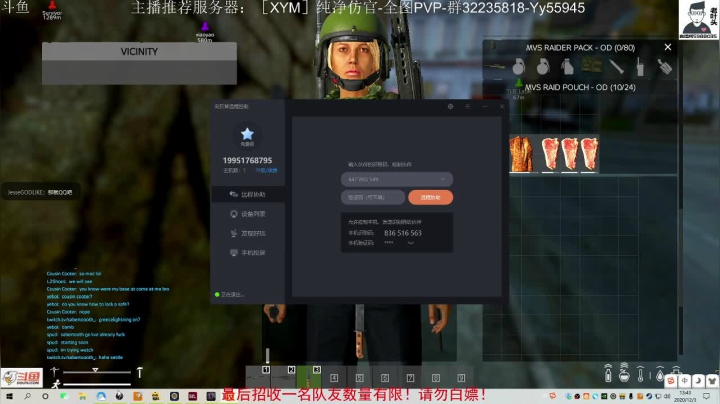Open notification center on taskbar

tap(707, 396)
